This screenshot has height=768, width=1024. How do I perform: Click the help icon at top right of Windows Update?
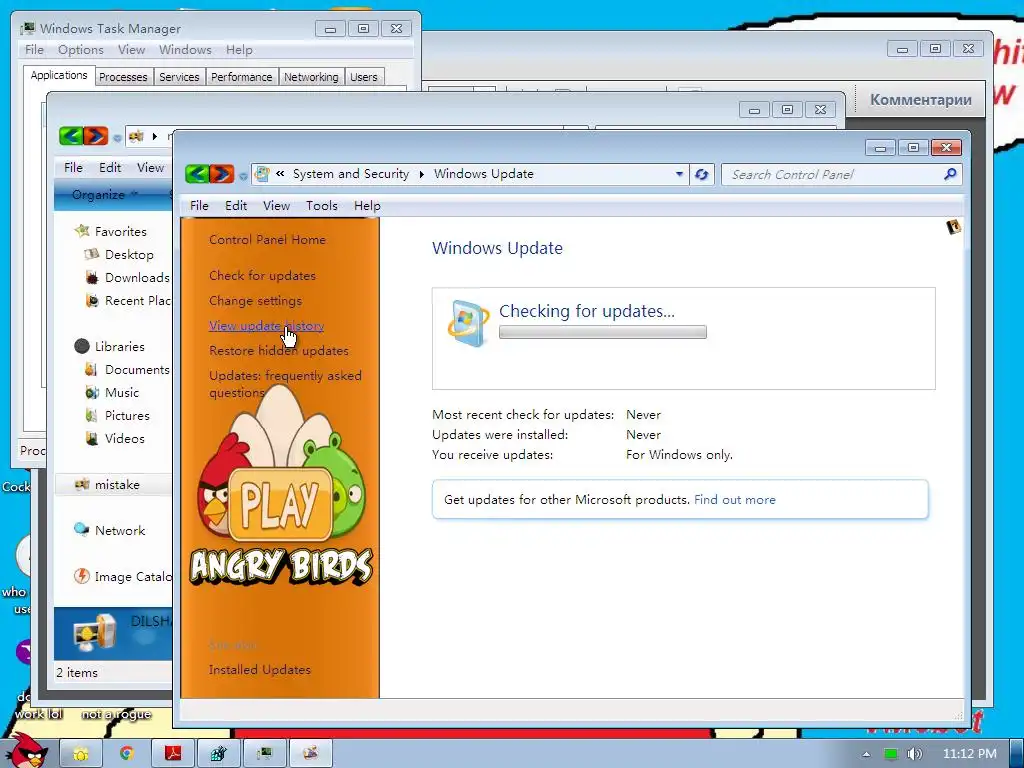coord(953,227)
